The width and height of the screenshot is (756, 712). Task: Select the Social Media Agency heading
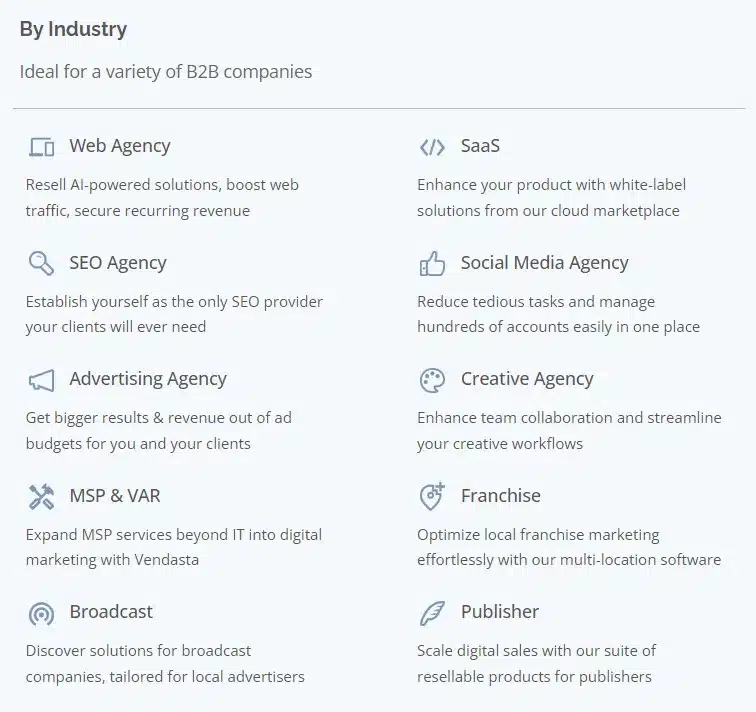pyautogui.click(x=544, y=263)
